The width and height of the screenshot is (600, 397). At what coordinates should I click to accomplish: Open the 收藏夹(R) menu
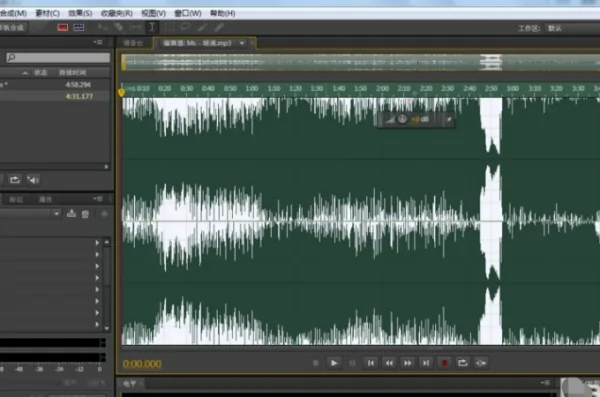[x=116, y=13]
